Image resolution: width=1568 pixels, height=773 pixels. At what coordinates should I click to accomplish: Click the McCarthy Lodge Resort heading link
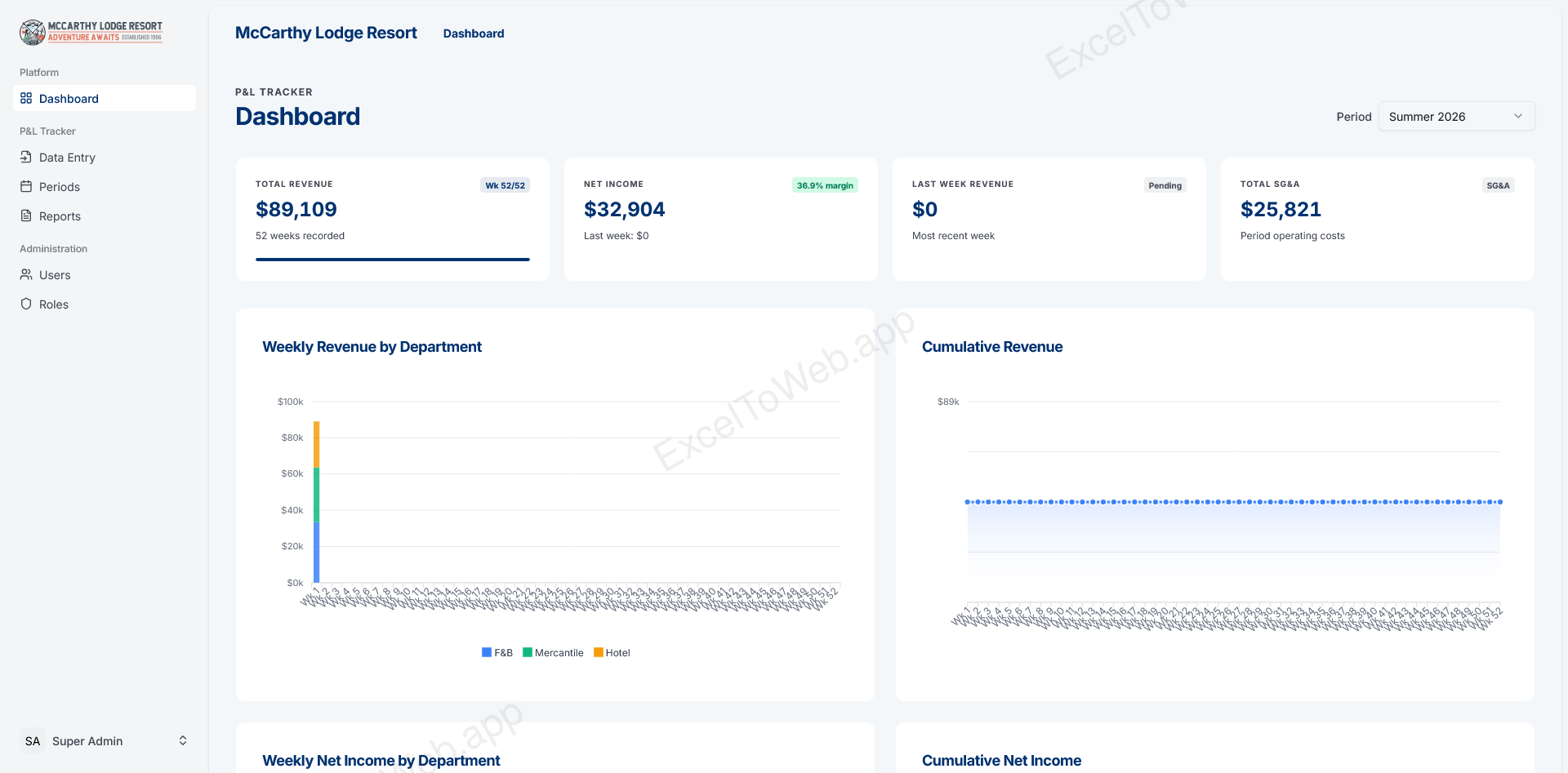coord(325,33)
